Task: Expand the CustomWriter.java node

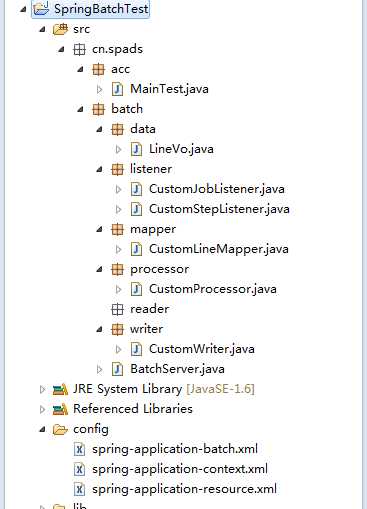Action: 118,349
